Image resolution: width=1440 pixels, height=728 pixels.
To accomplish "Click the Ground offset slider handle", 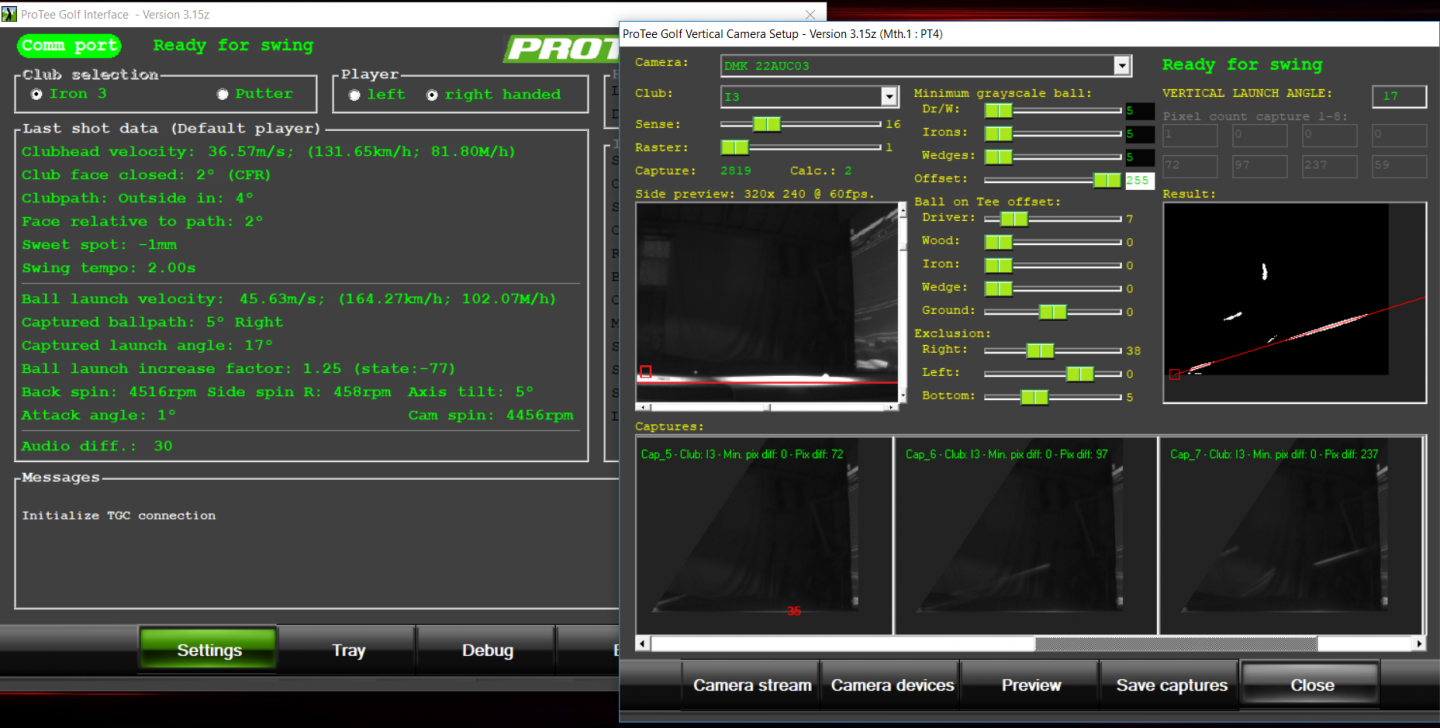I will pos(1053,312).
